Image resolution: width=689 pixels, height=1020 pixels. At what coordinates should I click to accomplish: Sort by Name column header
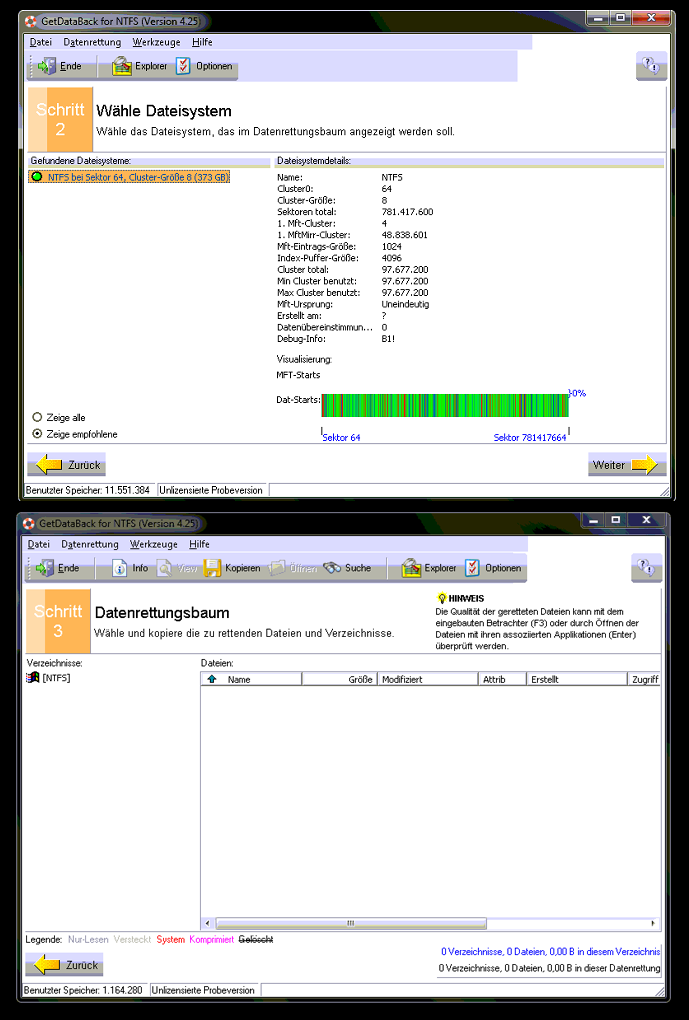point(251,679)
